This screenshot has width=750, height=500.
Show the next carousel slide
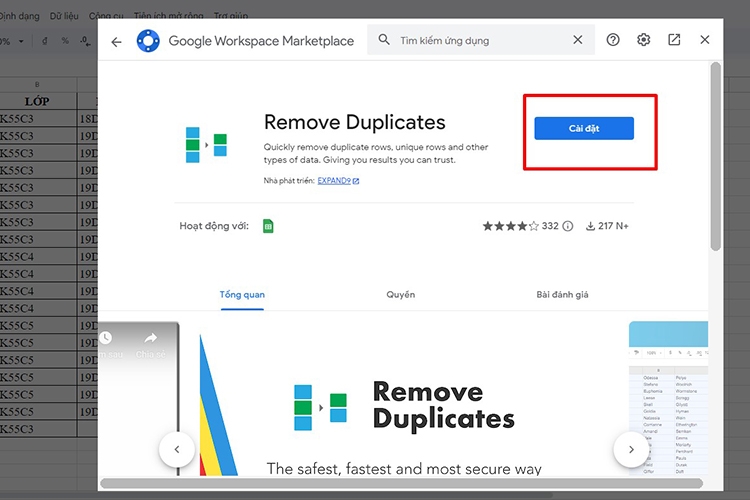[631, 449]
